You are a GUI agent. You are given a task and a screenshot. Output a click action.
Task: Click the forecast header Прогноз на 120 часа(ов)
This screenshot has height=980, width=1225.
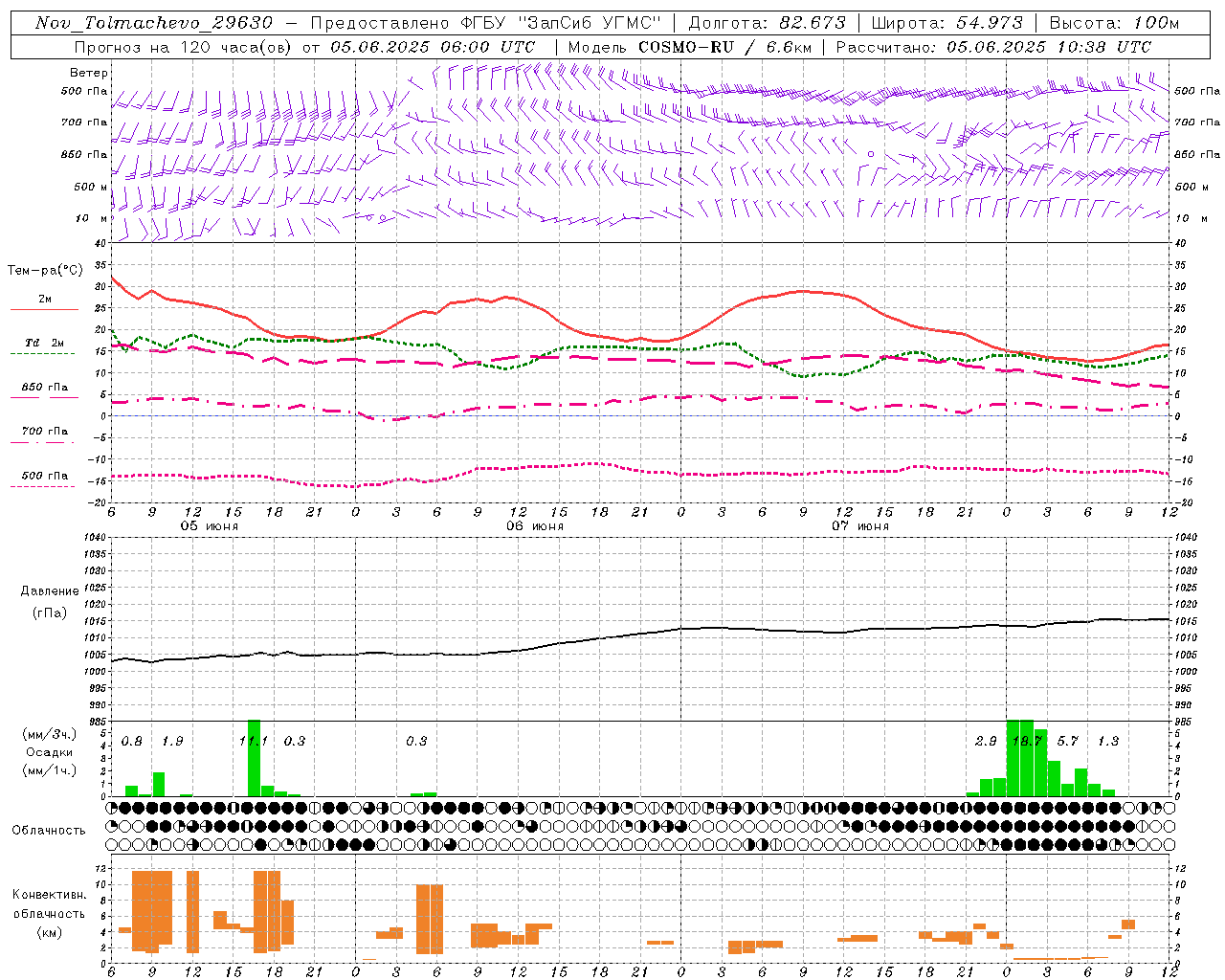pos(183,47)
